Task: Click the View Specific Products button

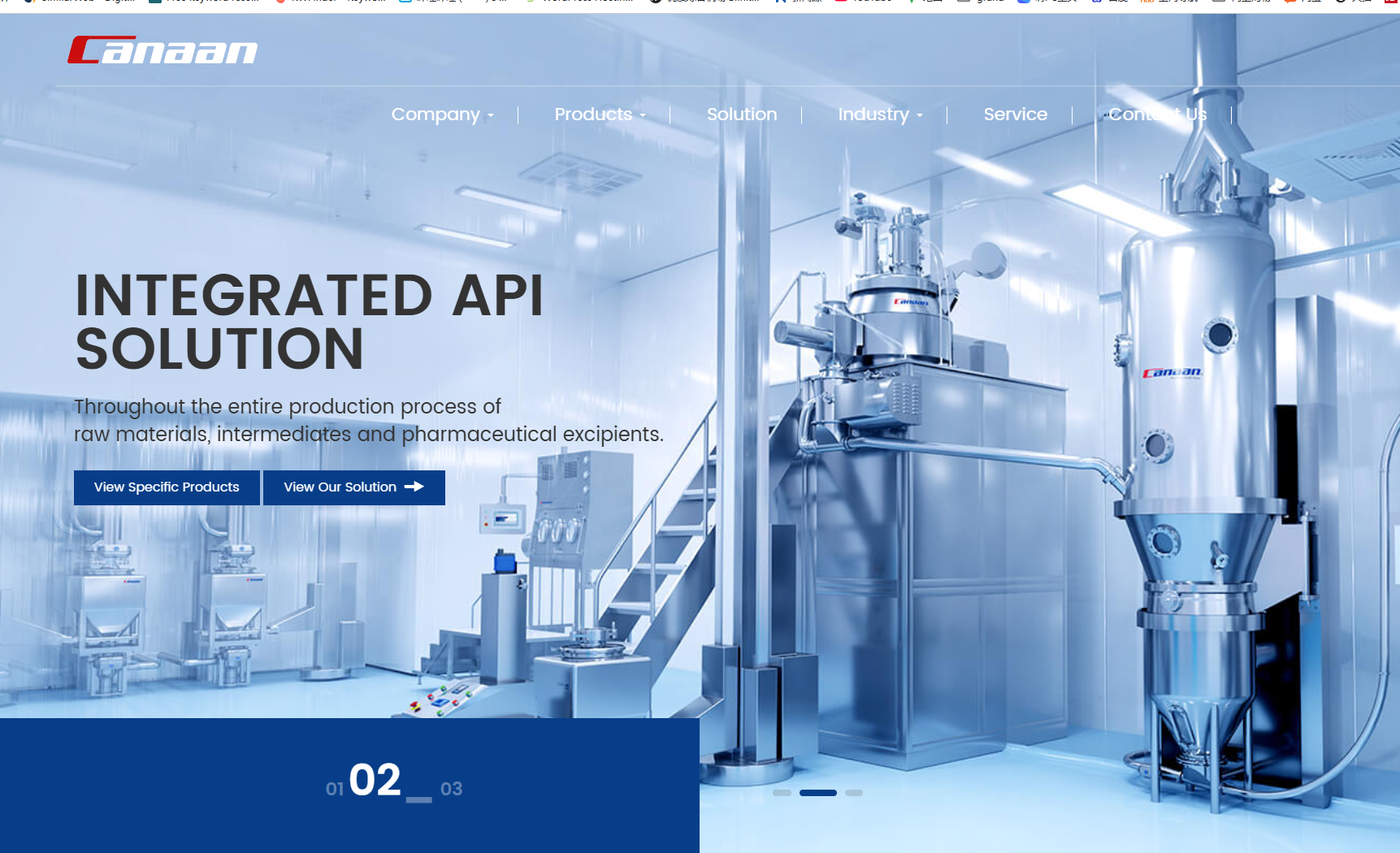Action: (x=167, y=487)
